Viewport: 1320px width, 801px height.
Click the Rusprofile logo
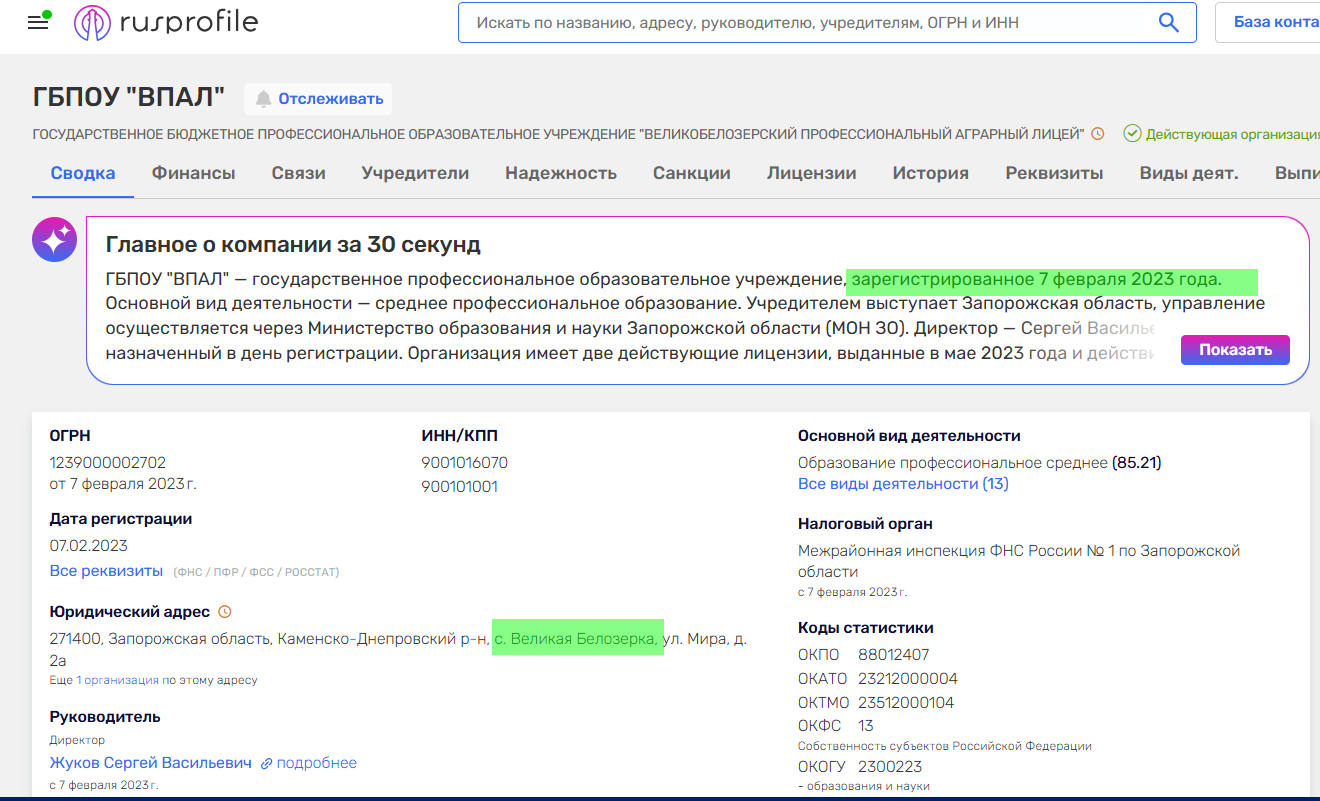(x=166, y=22)
